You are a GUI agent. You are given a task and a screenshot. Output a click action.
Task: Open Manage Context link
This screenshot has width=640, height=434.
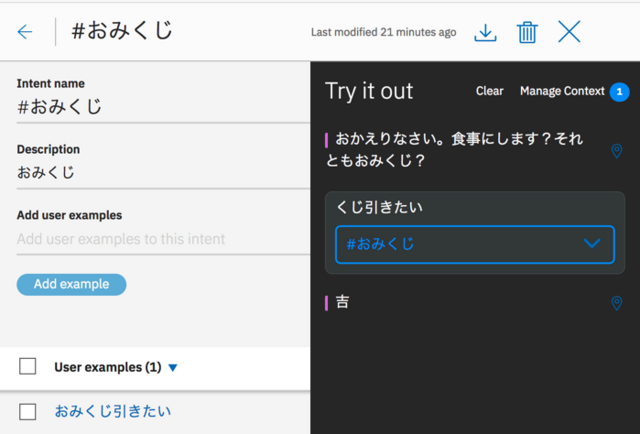pyautogui.click(x=562, y=91)
